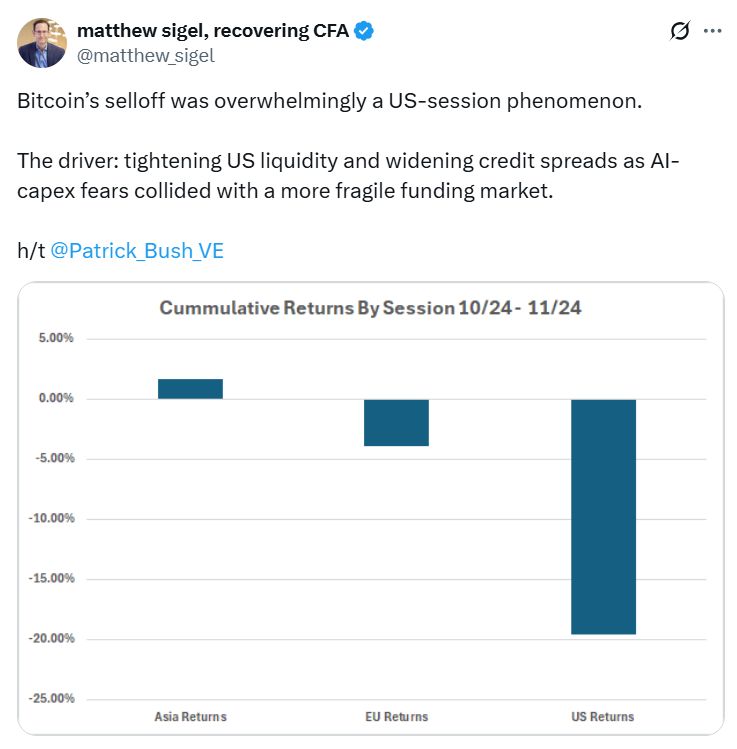Screen dimensions: 737x749
Task: Click the @matthew_sigel handle
Action: pos(146,55)
